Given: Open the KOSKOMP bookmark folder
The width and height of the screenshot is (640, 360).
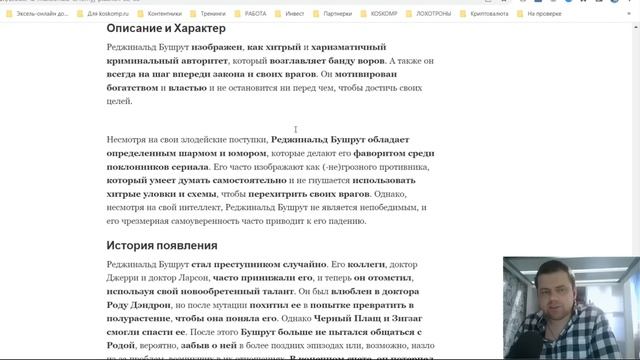Looking at the screenshot, I should coord(379,14).
